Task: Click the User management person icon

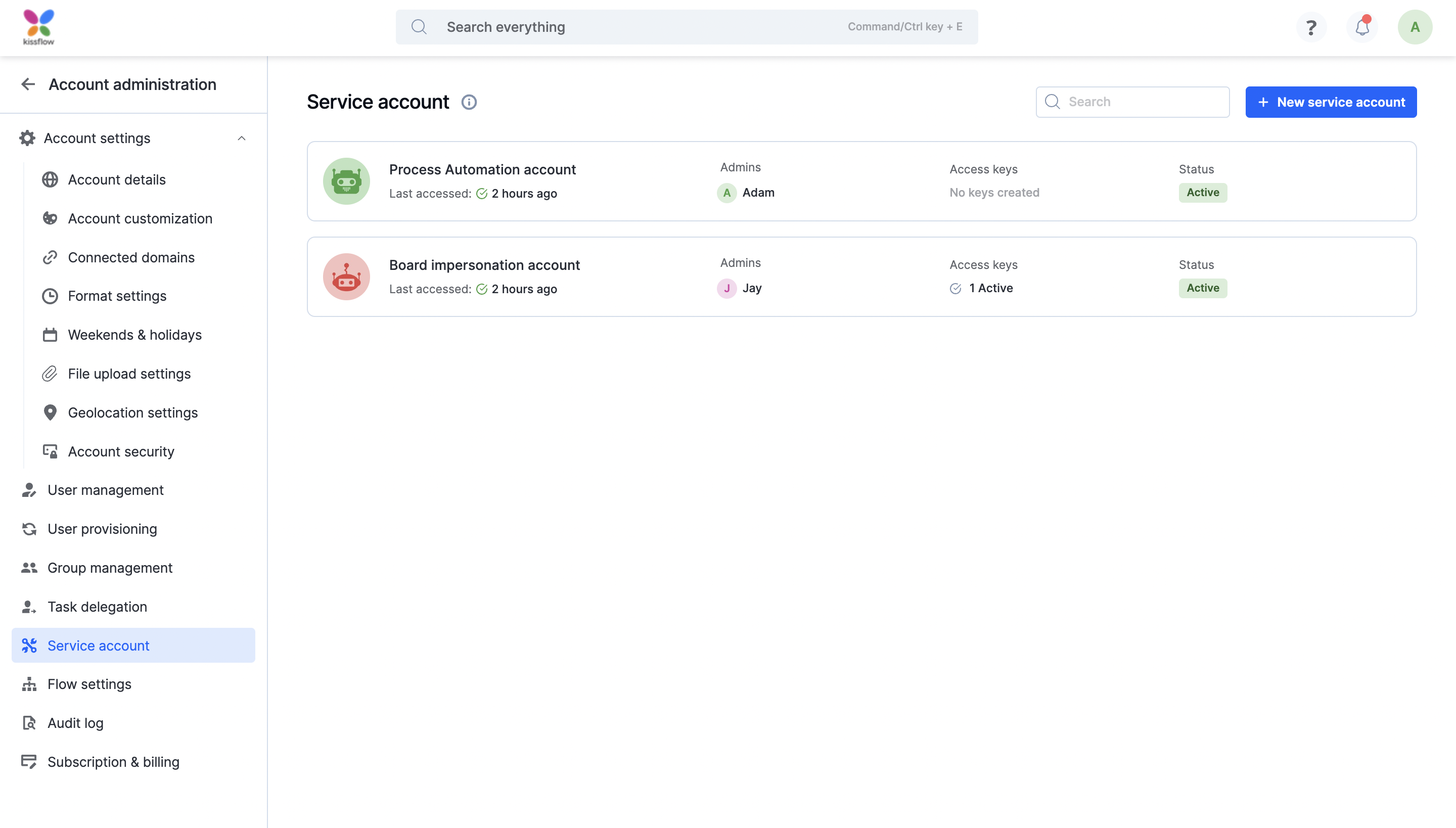Action: 29,490
